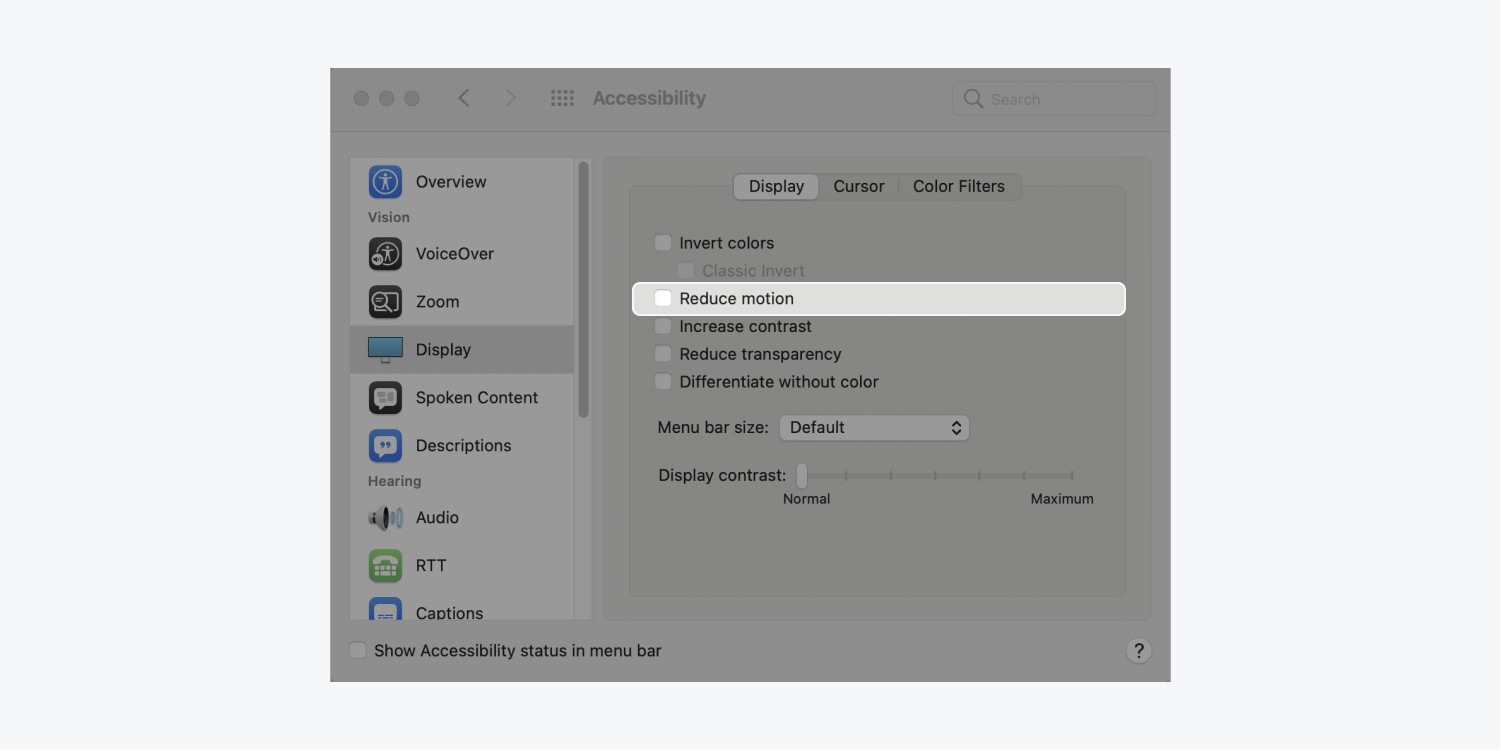Select the VoiceOver icon in sidebar
Image resolution: width=1501 pixels, height=751 pixels.
[x=385, y=254]
